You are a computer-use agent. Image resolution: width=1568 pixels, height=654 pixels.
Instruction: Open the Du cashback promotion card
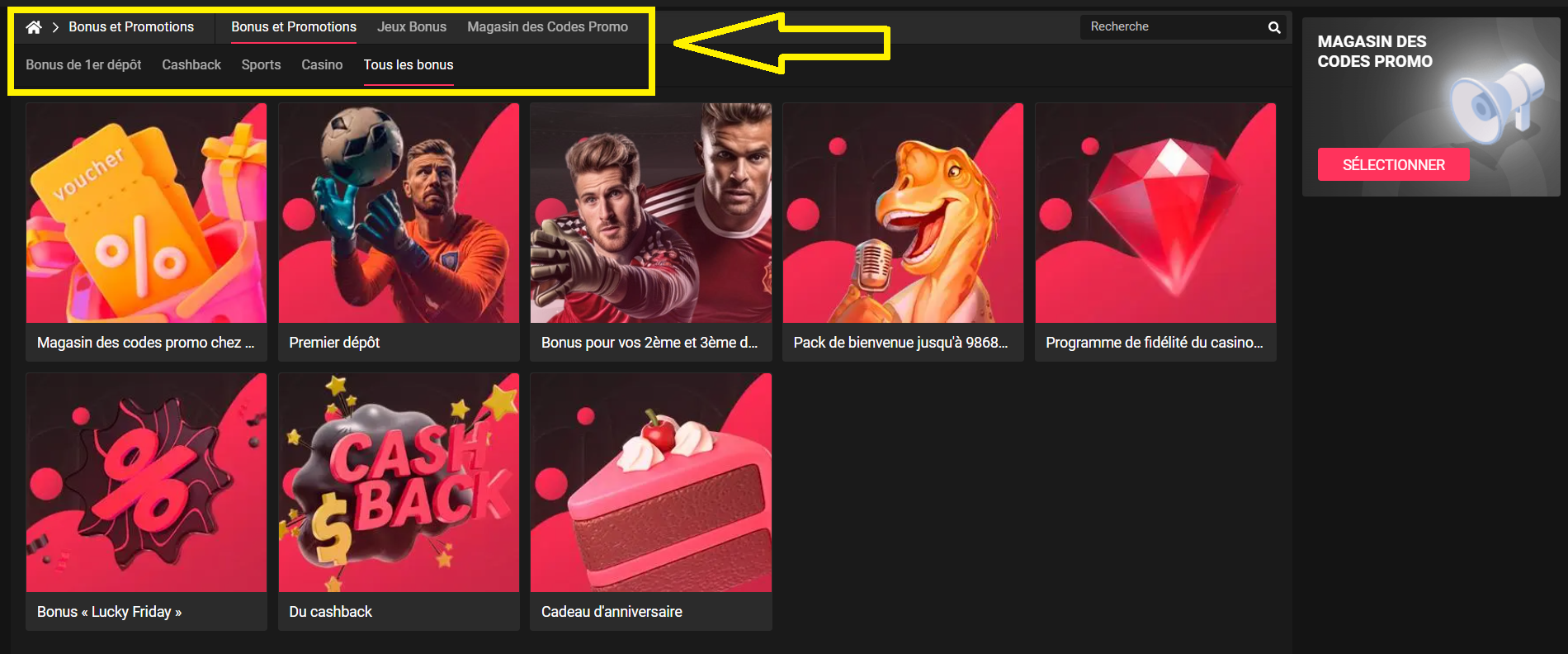(399, 501)
